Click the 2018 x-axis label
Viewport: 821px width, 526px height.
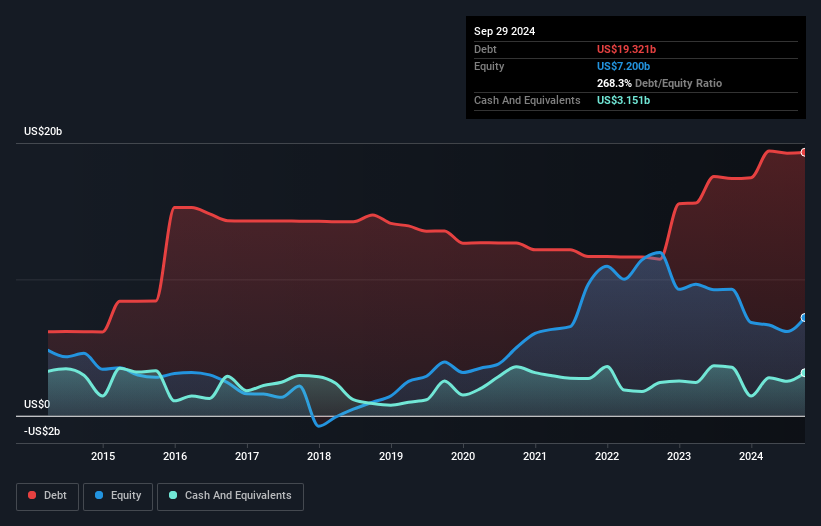coord(319,456)
